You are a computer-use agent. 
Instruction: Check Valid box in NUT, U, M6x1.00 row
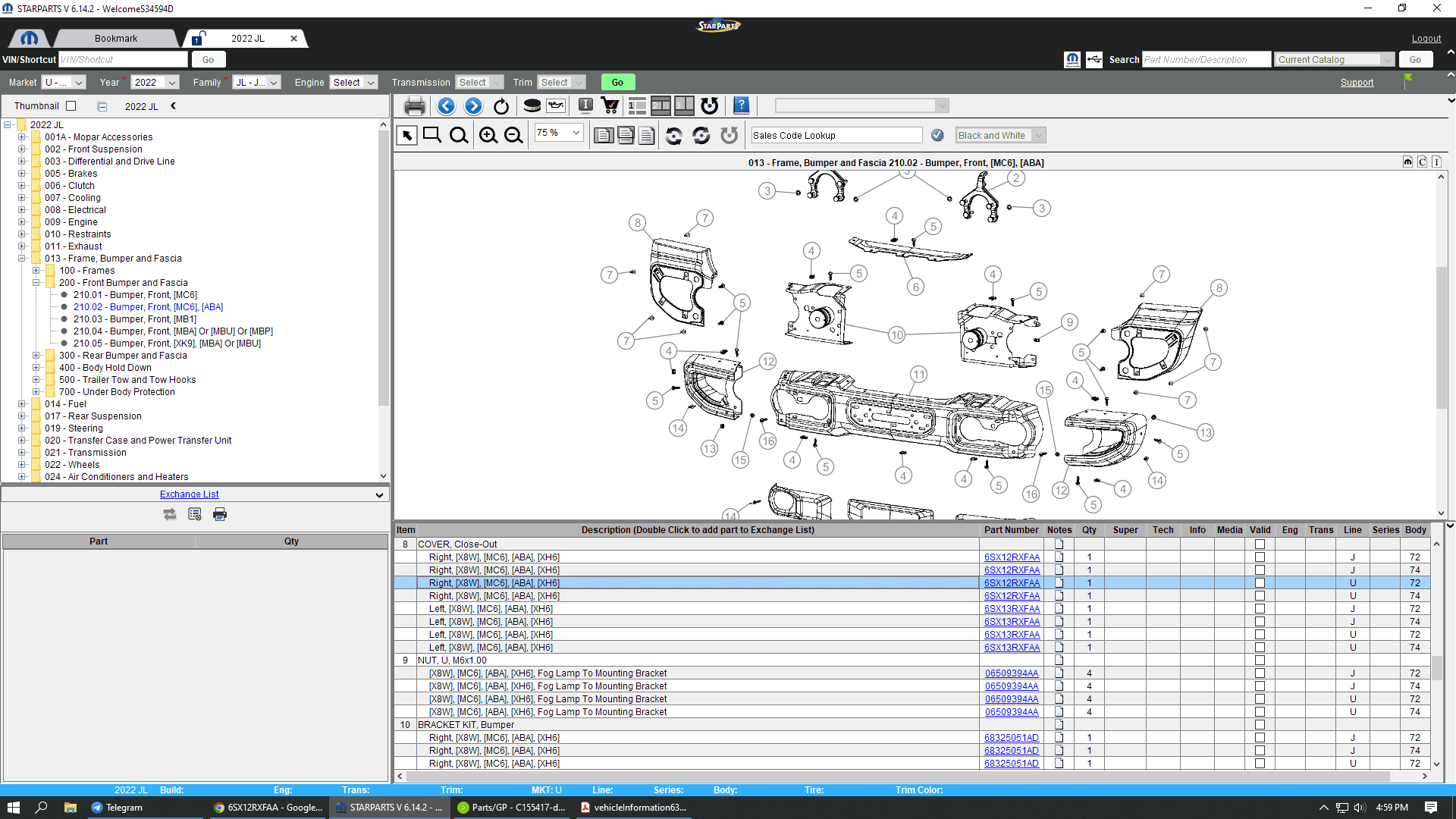pyautogui.click(x=1260, y=661)
